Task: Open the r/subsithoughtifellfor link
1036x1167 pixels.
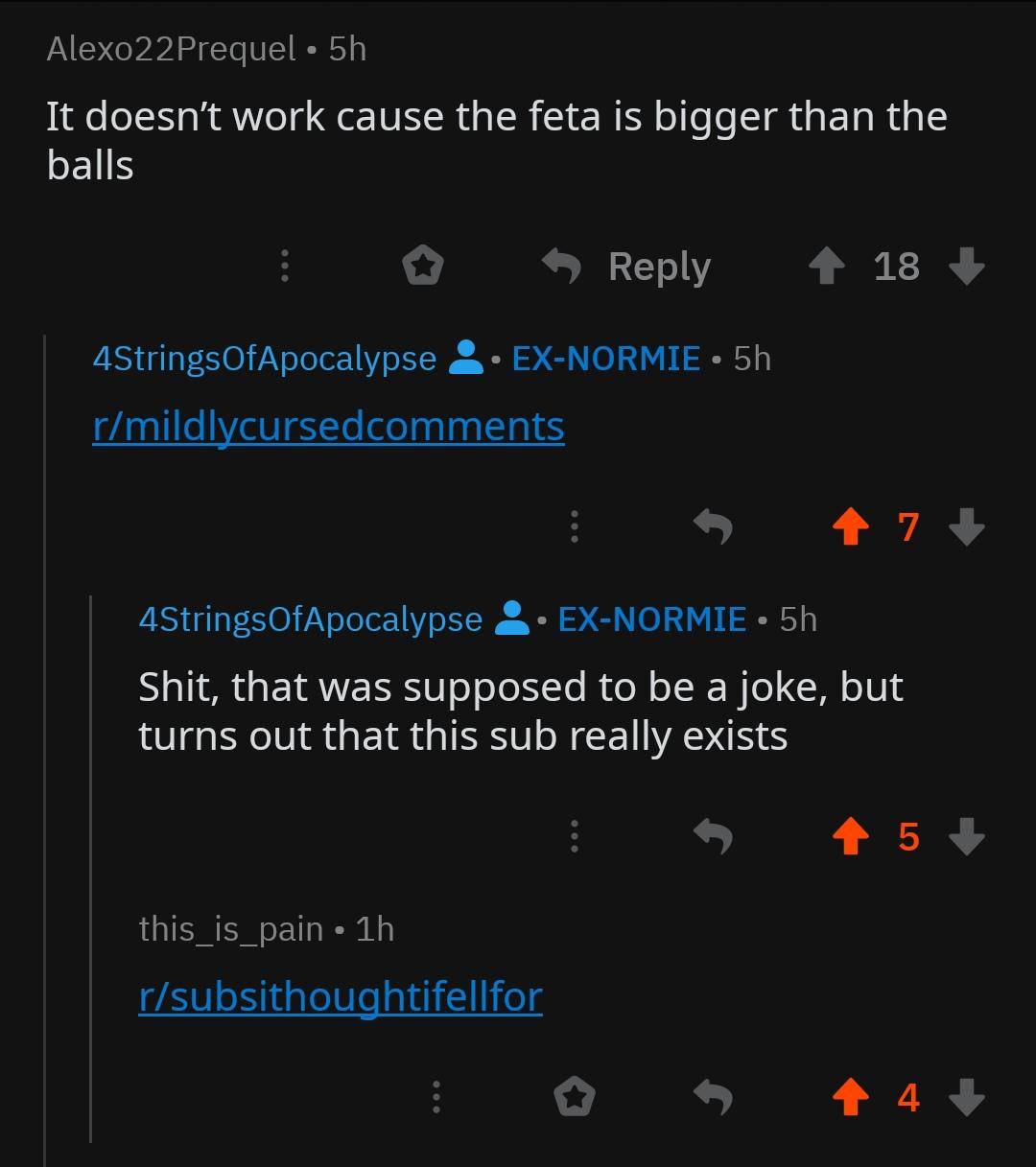Action: pos(341,996)
